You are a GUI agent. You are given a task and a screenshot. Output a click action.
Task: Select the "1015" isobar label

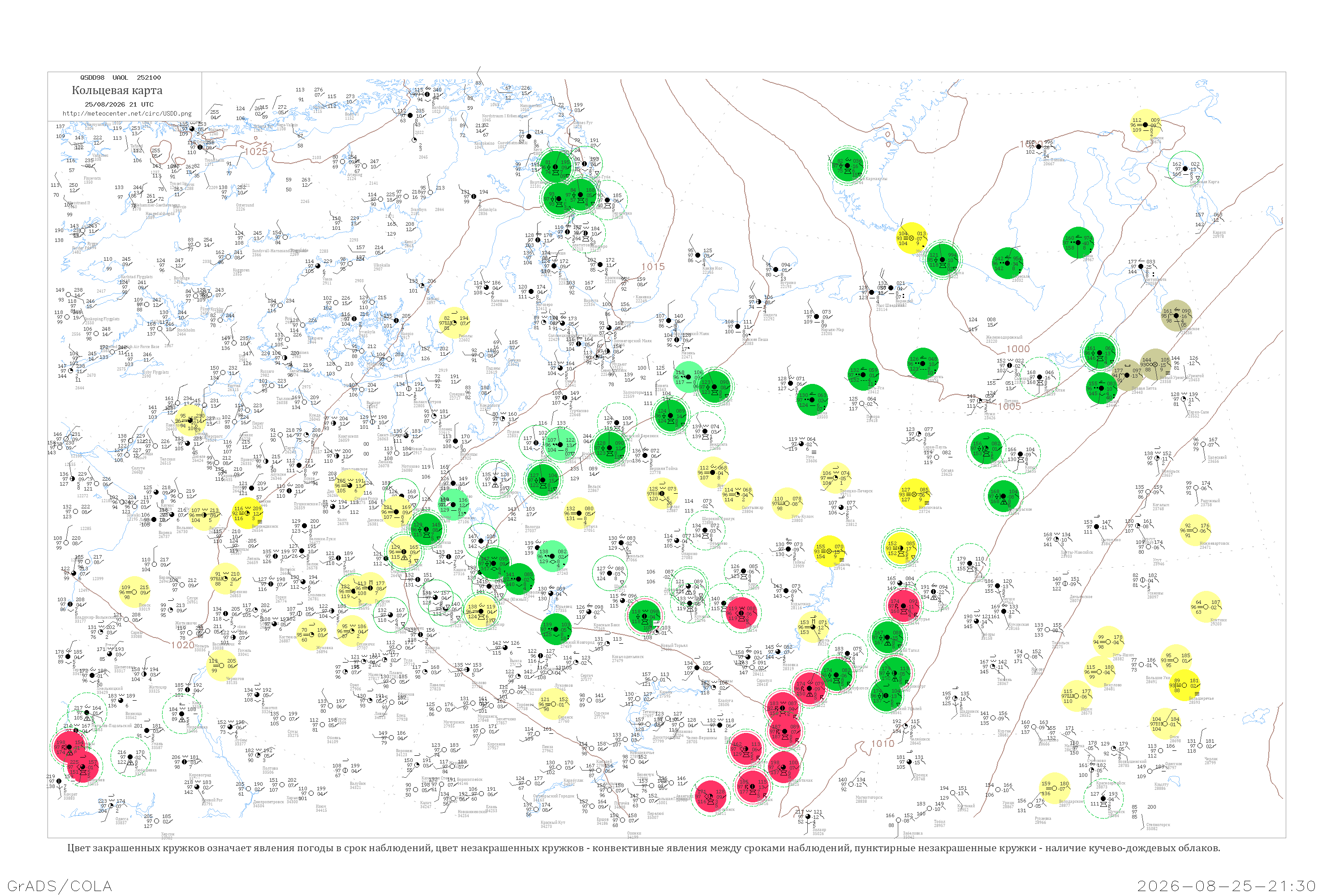click(x=653, y=267)
